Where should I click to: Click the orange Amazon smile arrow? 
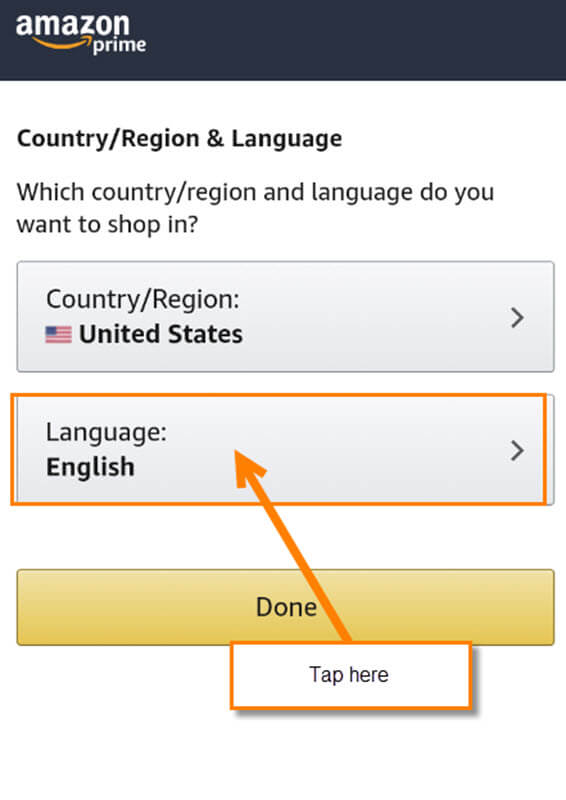61,43
